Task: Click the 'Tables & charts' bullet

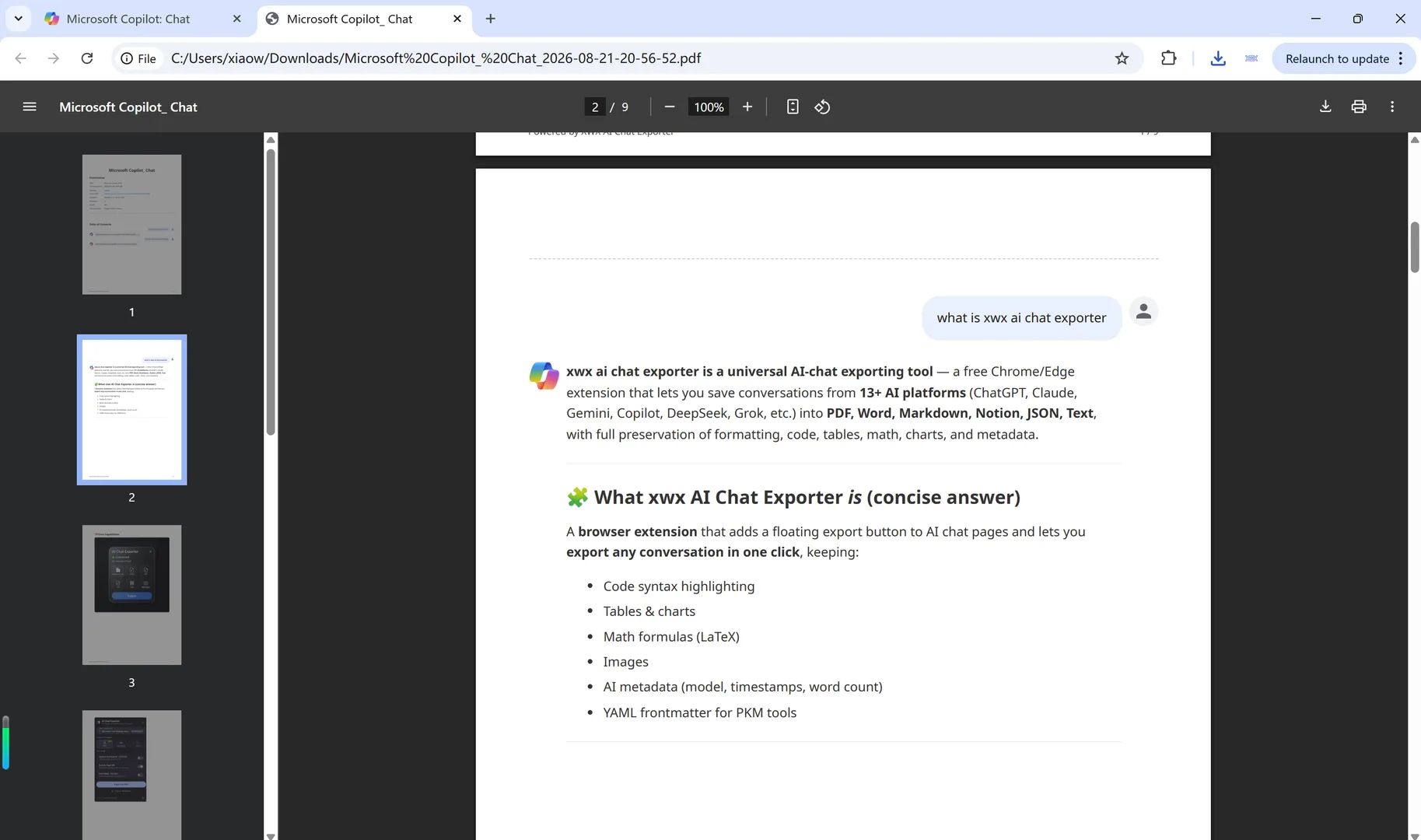Action: point(649,611)
